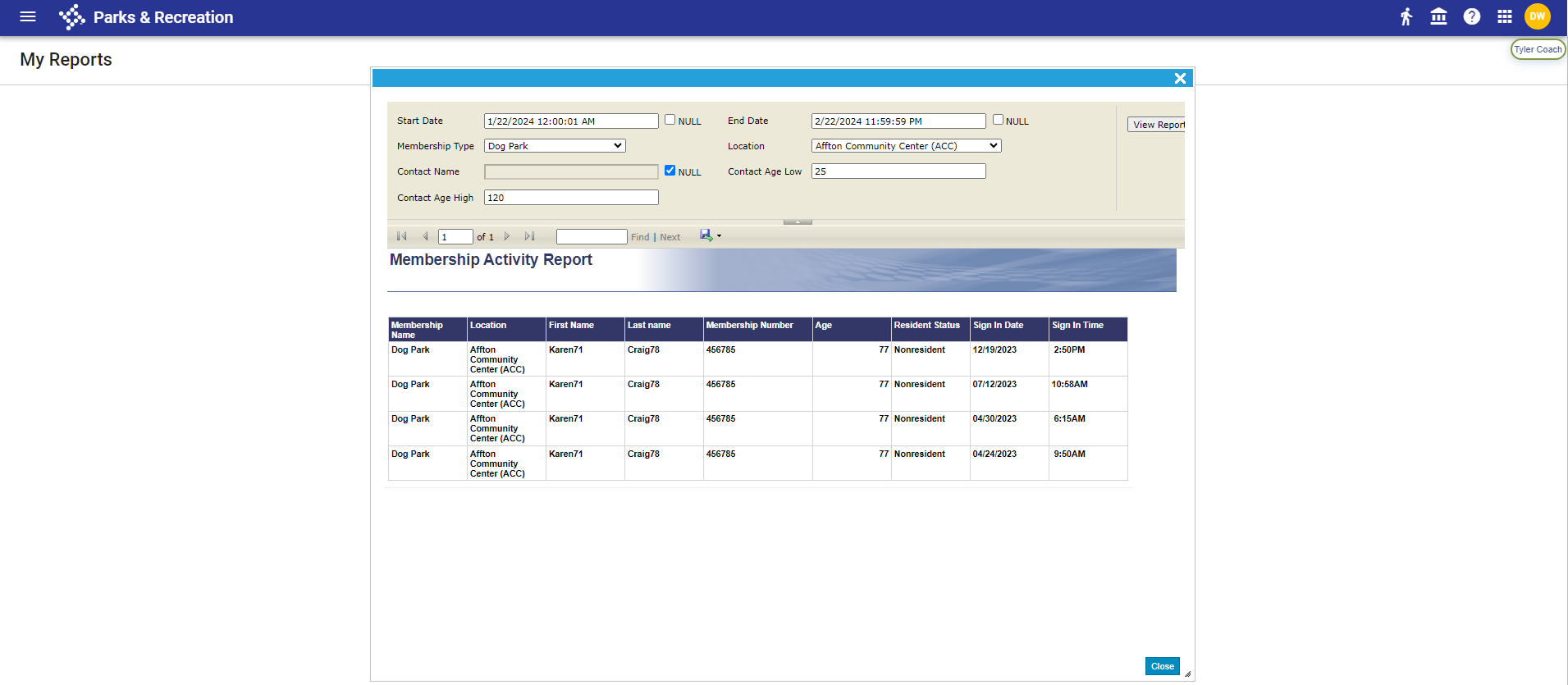Click the View Report button
Image resolution: width=1568 pixels, height=685 pixels.
coord(1157,125)
